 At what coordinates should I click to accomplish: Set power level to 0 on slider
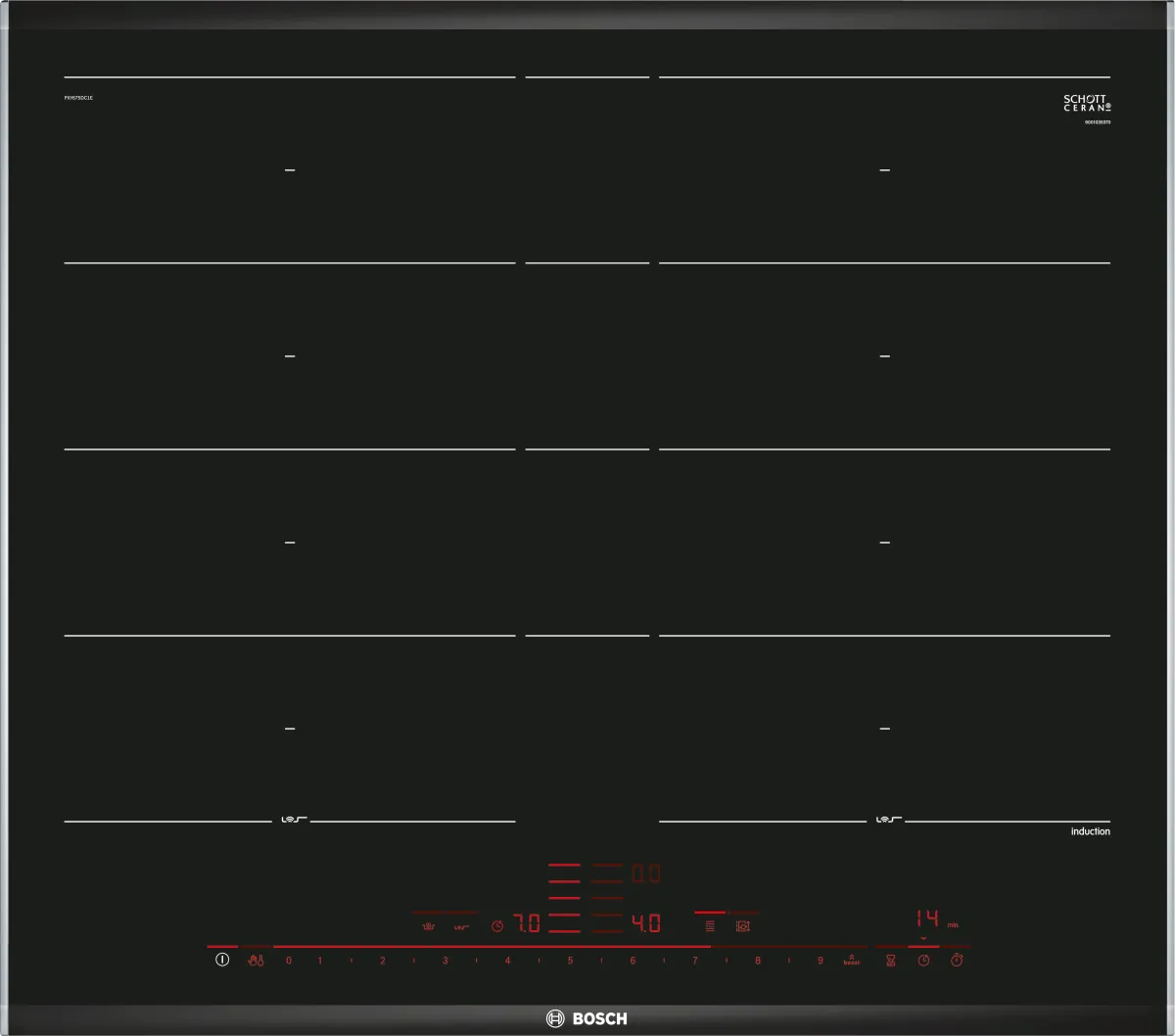tap(288, 962)
